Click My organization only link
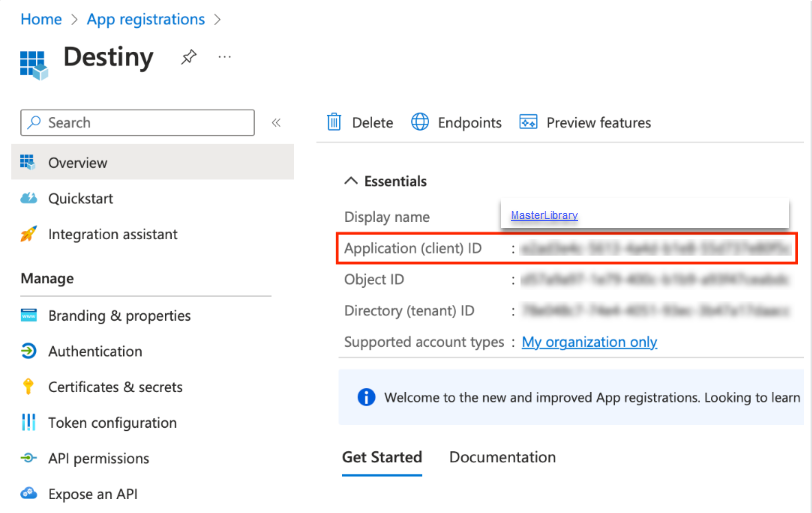812x513 pixels. click(x=589, y=342)
